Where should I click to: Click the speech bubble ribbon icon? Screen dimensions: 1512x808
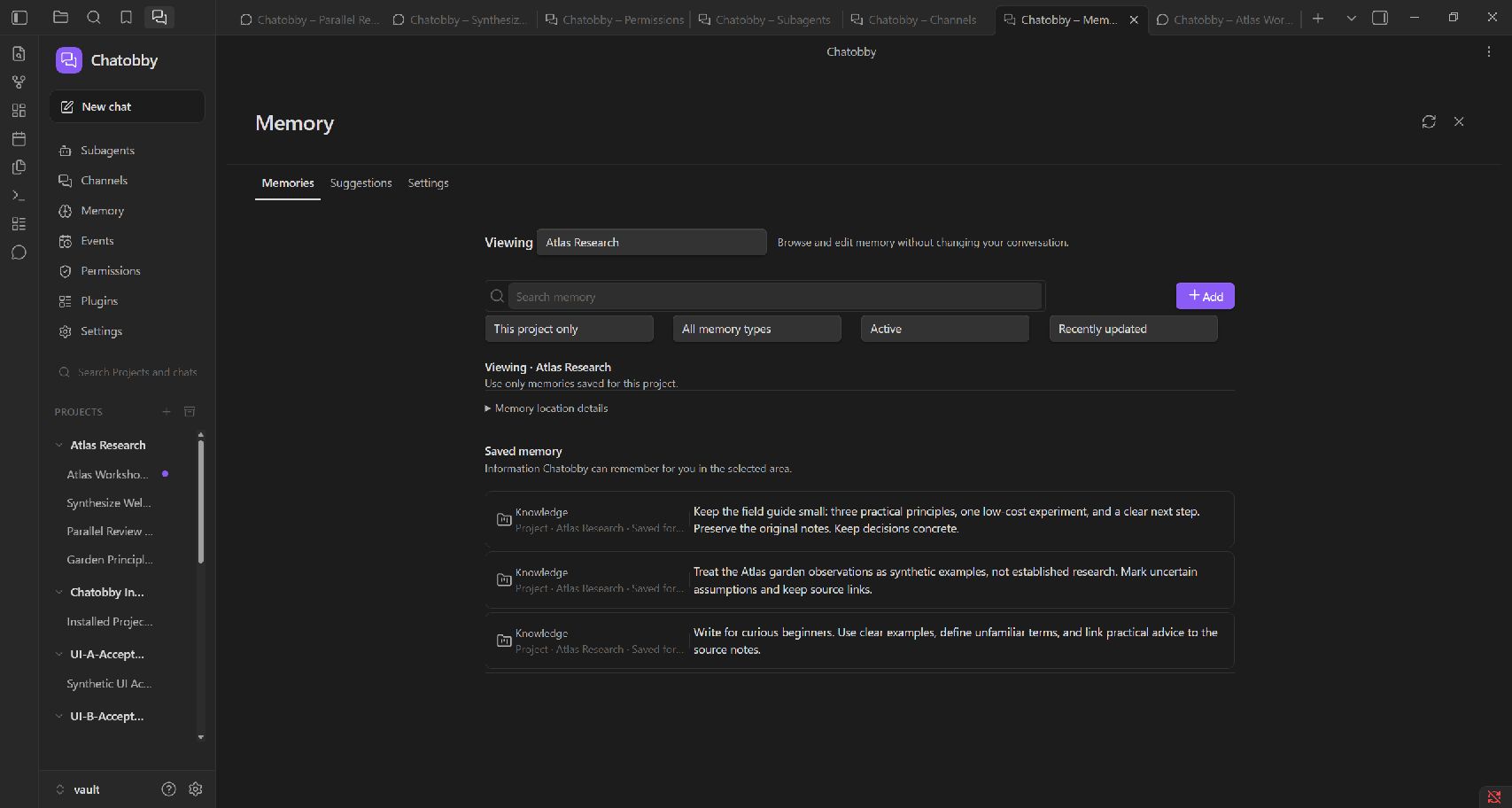[19, 252]
